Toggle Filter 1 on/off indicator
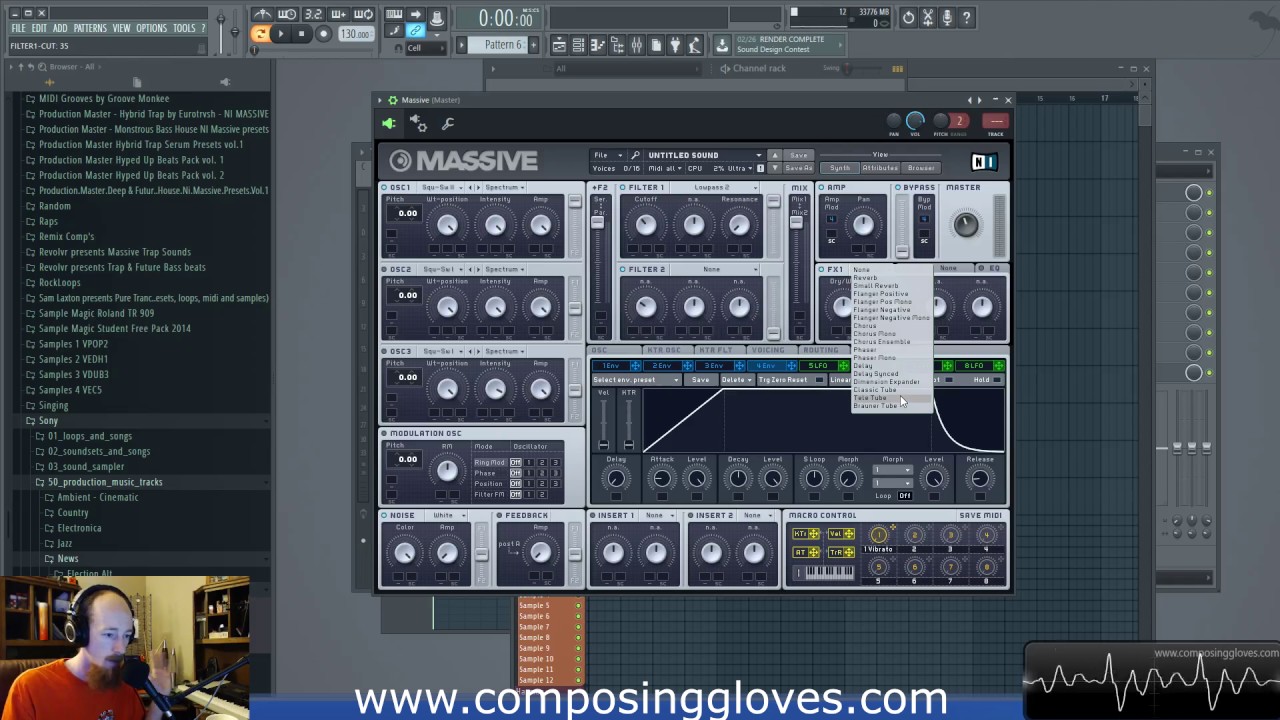Screen dimensions: 1280x720 [x=623, y=188]
